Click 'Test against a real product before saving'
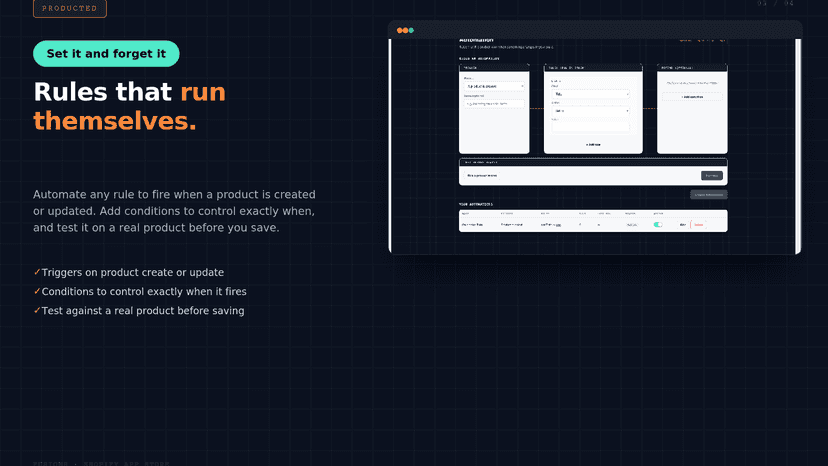 [143, 311]
